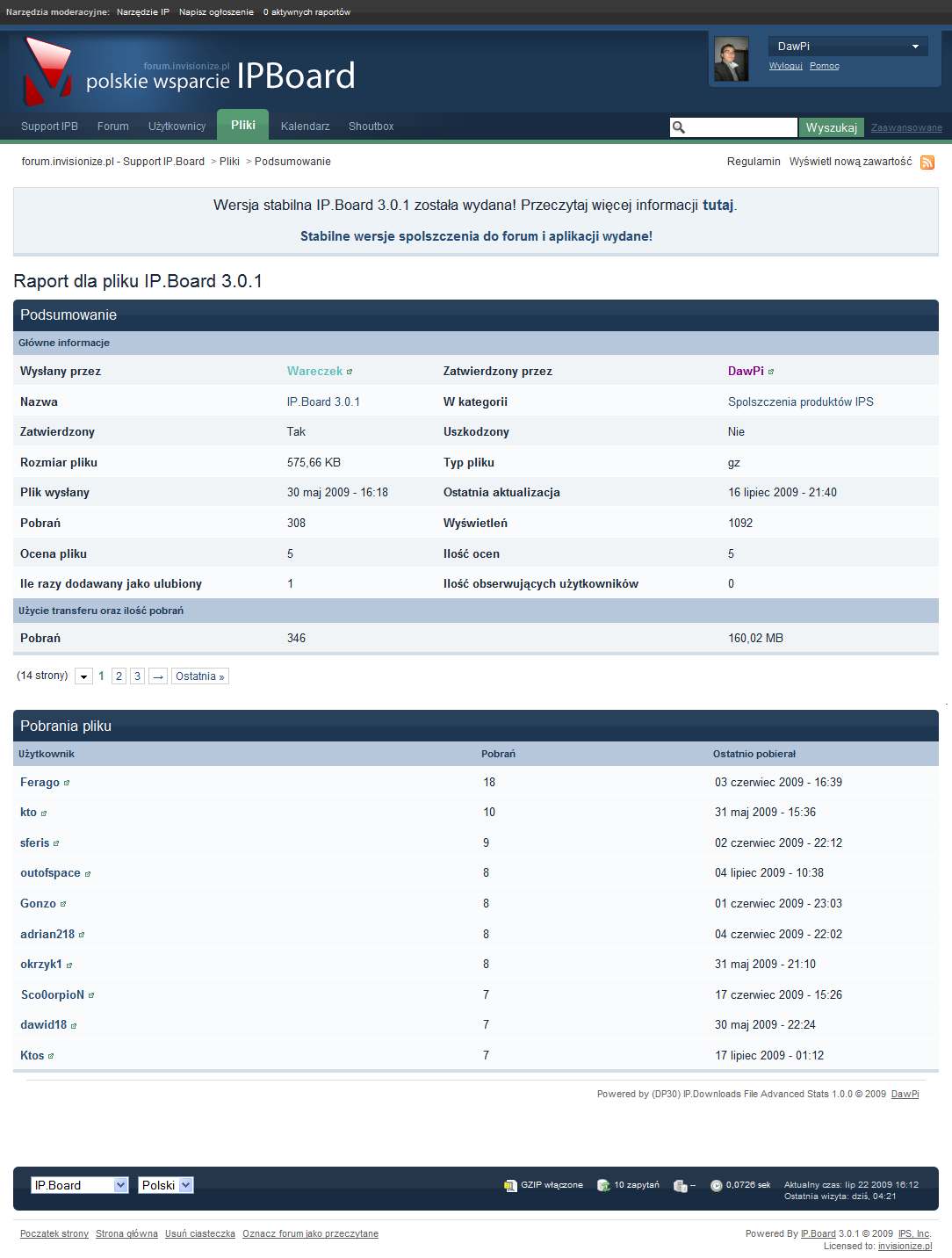Image resolution: width=952 pixels, height=1258 pixels.
Task: Open Ferago user profile link
Action: coord(40,782)
